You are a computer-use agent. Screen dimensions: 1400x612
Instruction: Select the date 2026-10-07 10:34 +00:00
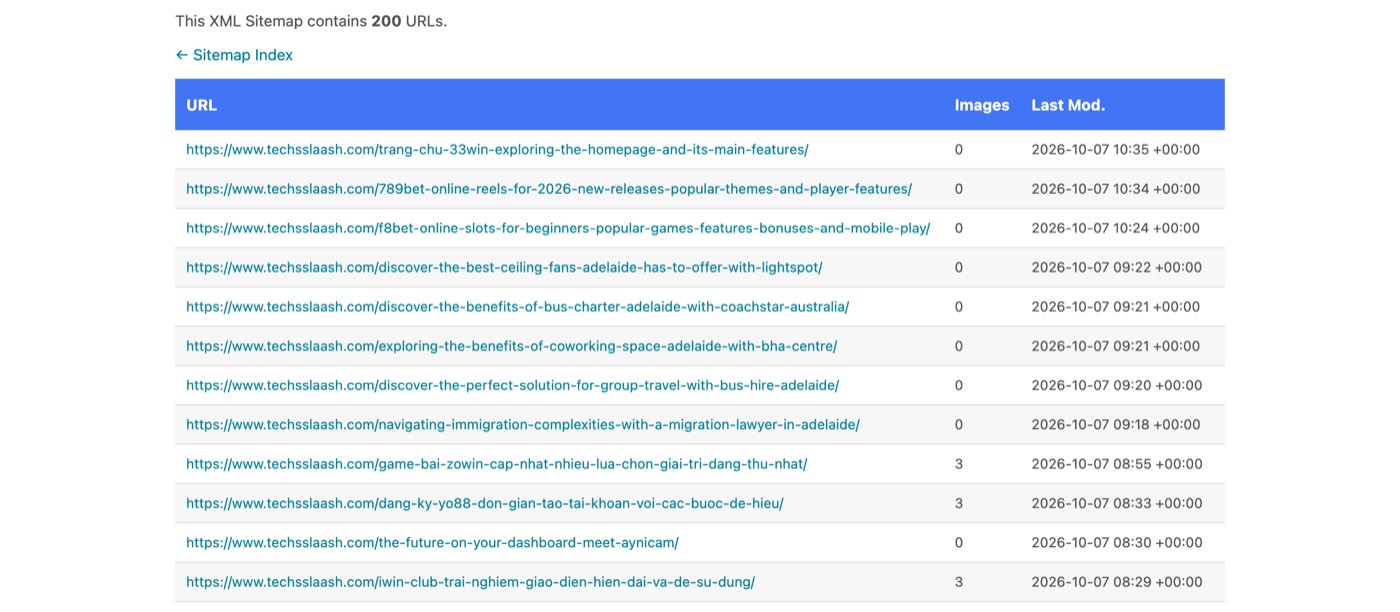[1116, 189]
